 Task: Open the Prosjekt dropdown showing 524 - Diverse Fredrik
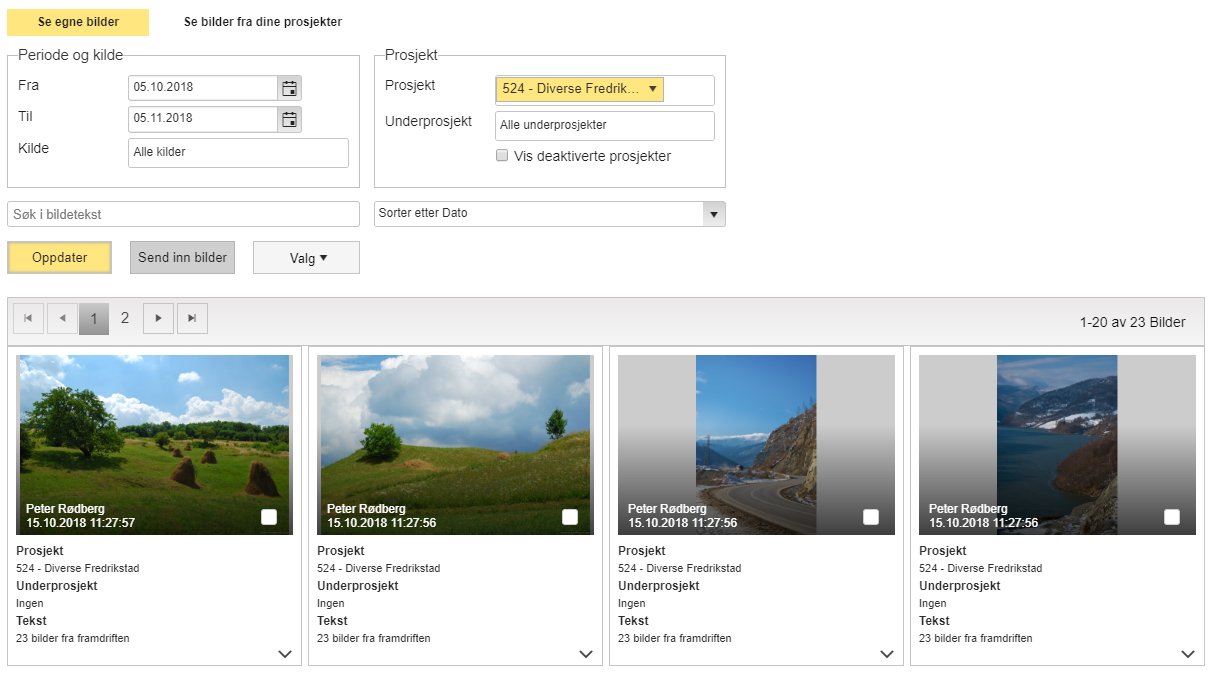point(579,90)
